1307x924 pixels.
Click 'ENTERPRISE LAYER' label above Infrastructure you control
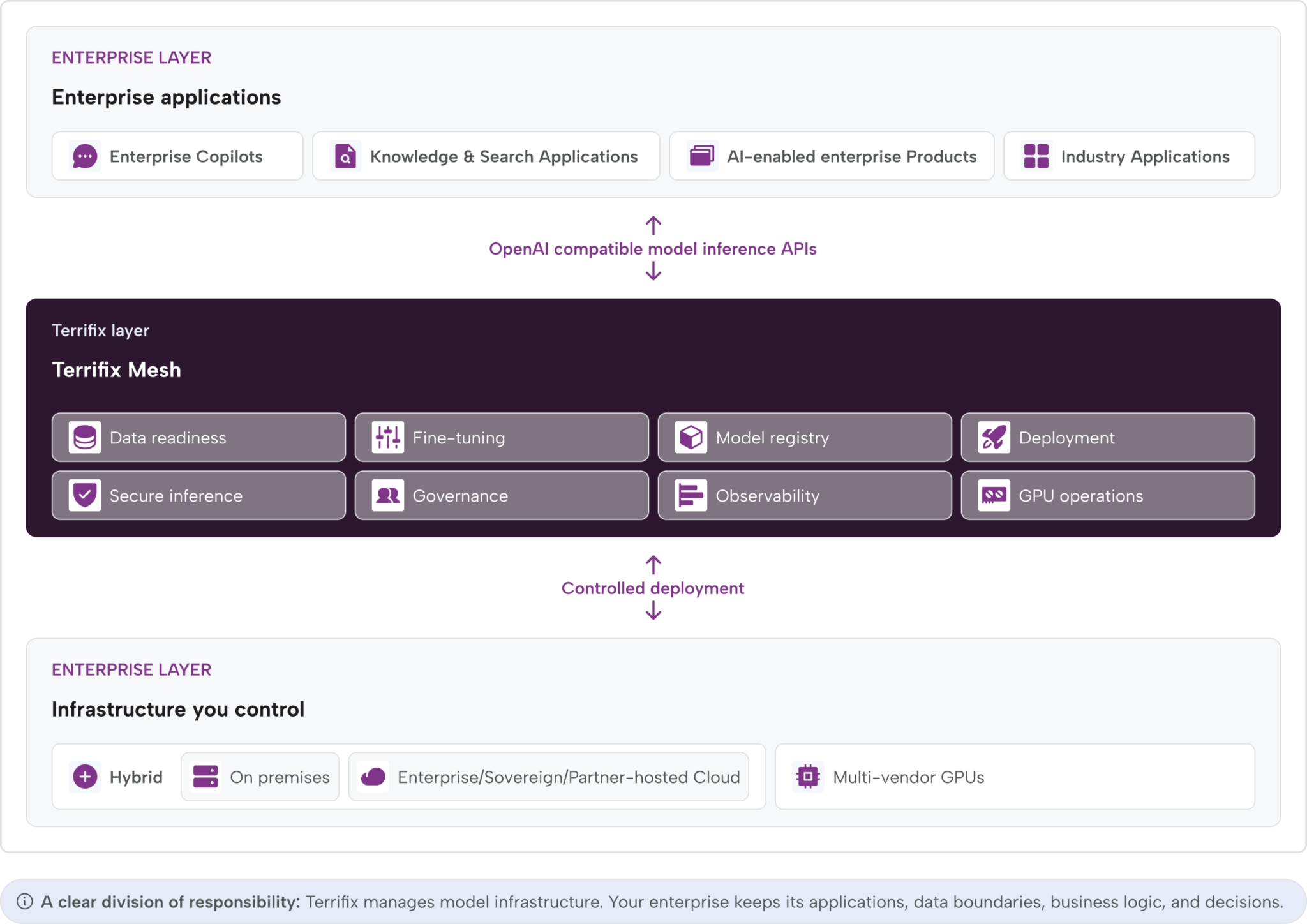(x=131, y=670)
